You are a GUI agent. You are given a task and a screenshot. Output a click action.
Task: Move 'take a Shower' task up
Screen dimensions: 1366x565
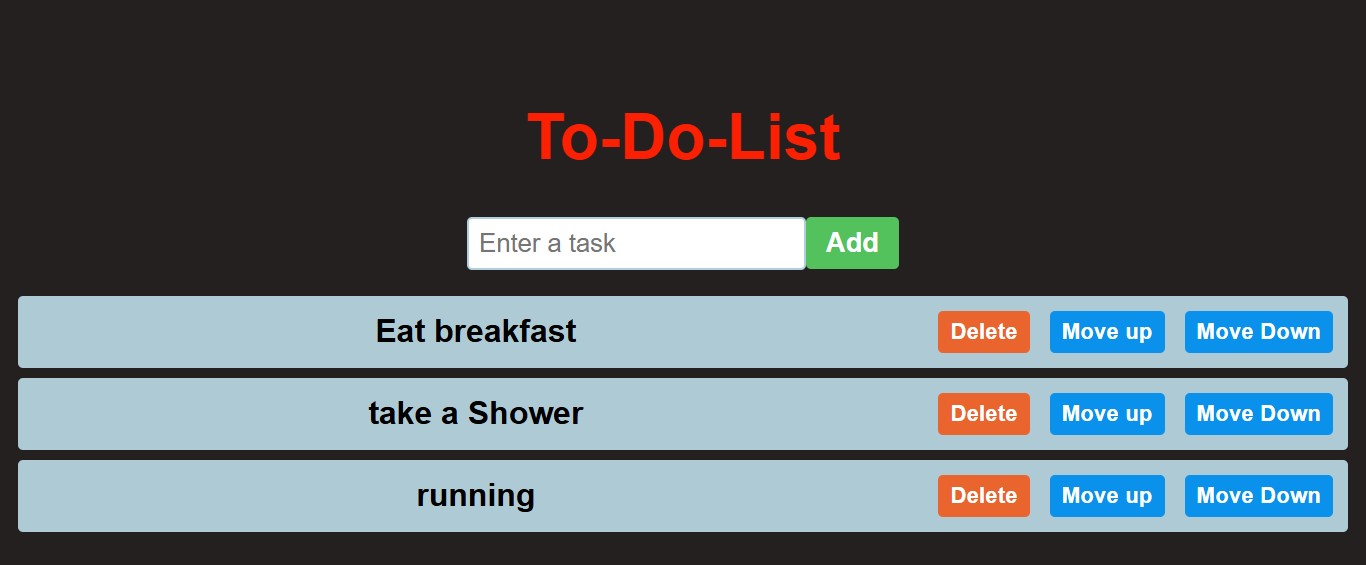[1106, 414]
